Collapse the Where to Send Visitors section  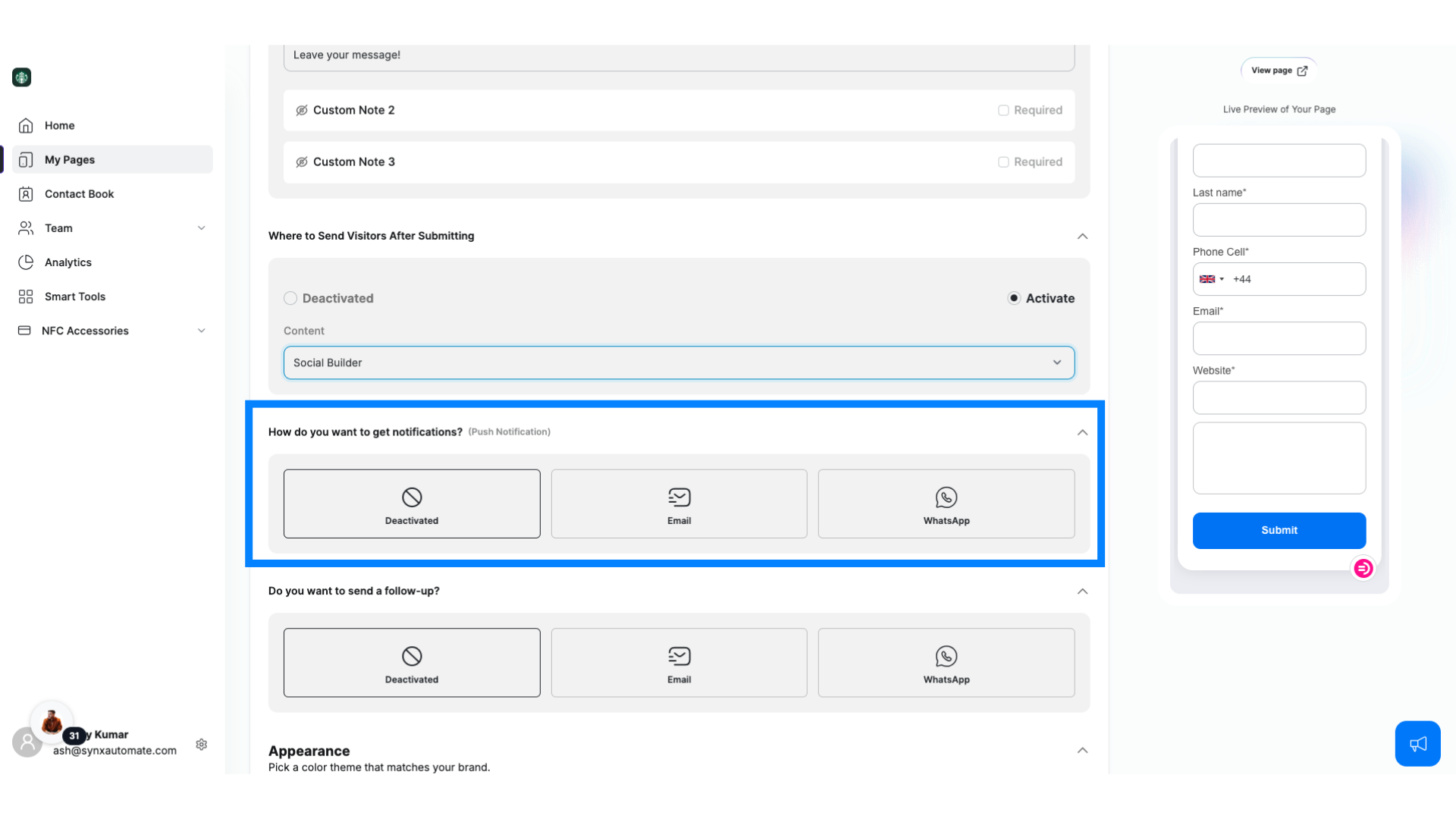point(1083,235)
